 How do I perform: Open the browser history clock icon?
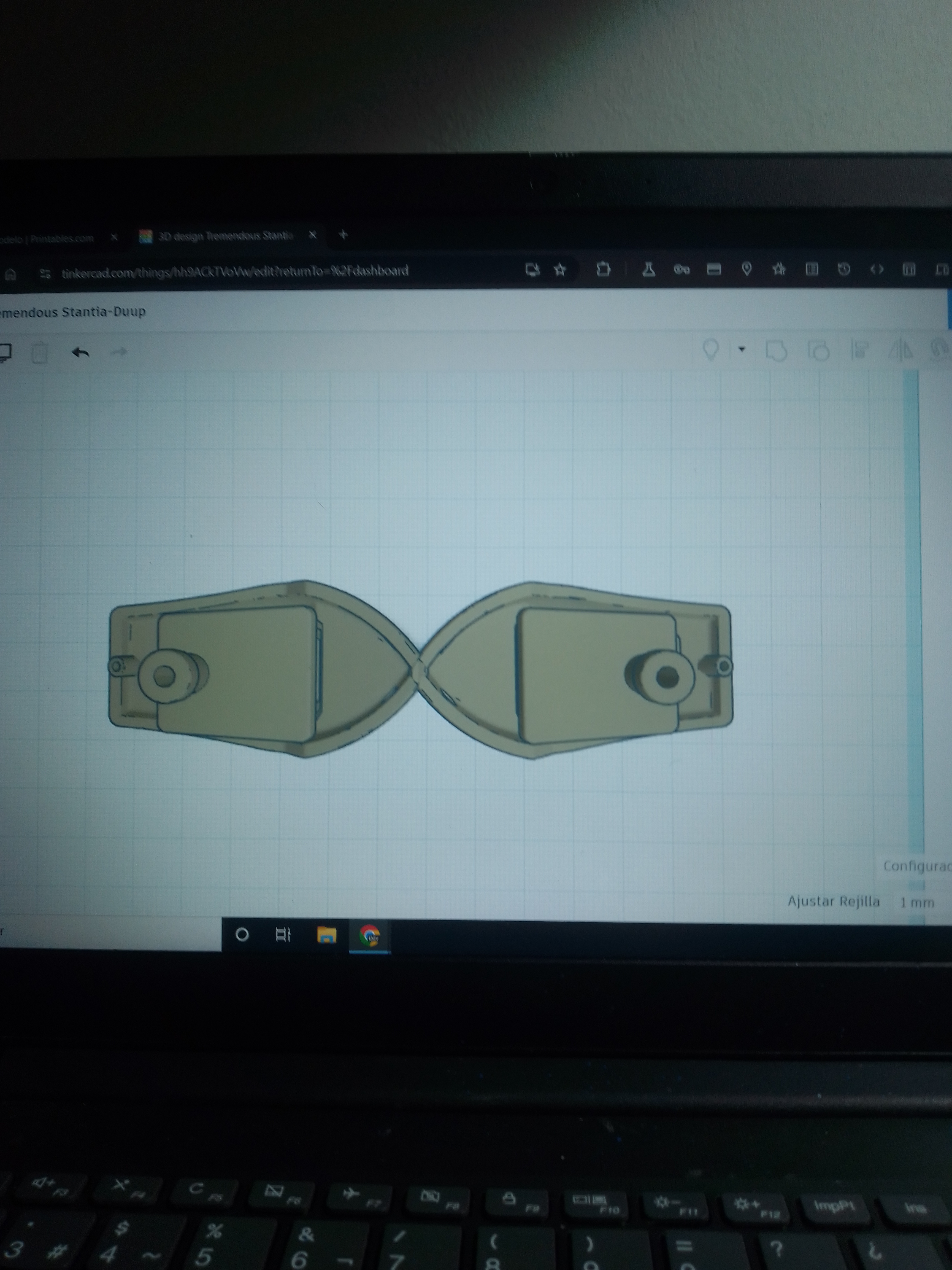[843, 269]
